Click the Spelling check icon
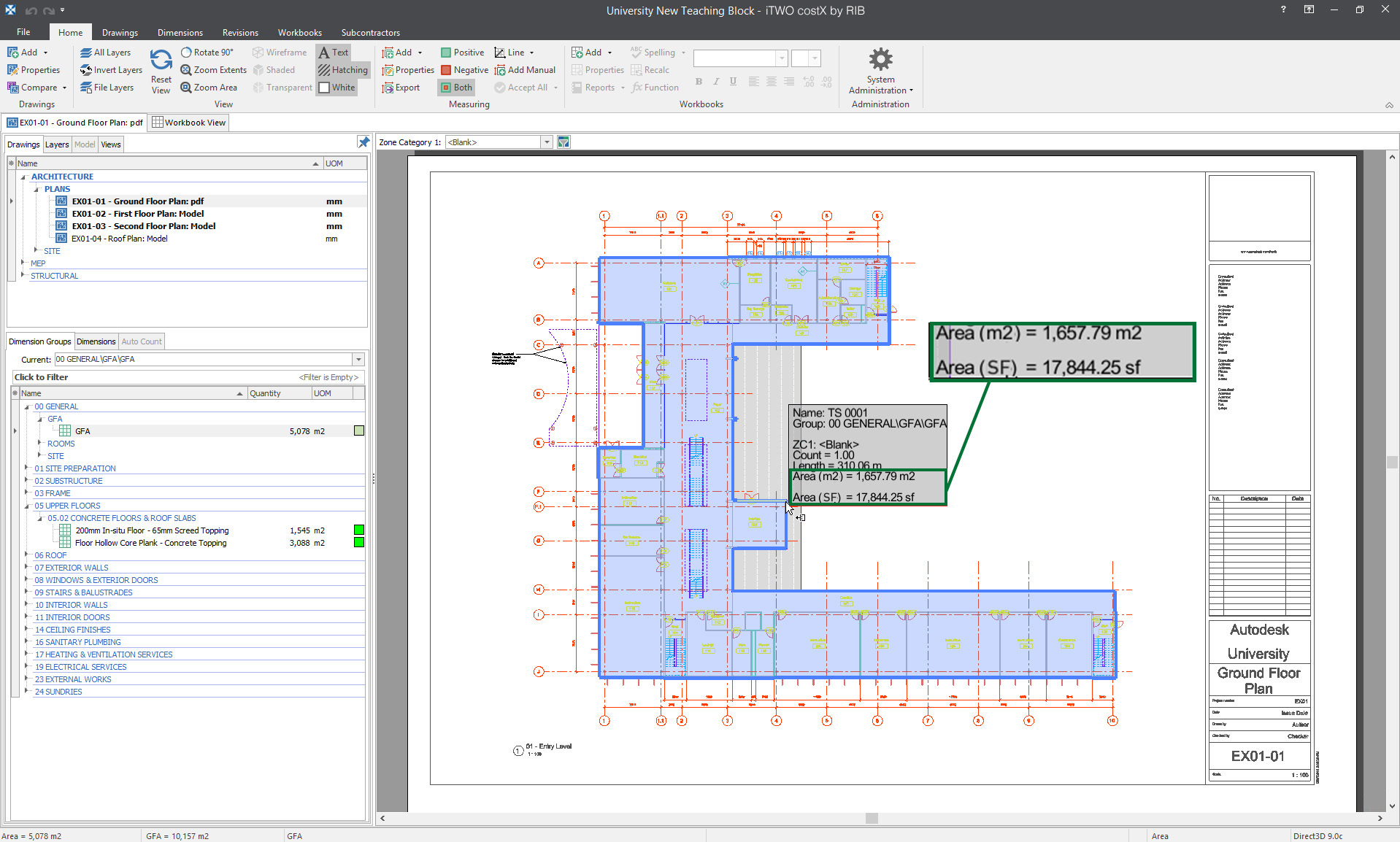The image size is (1400, 842). [636, 53]
